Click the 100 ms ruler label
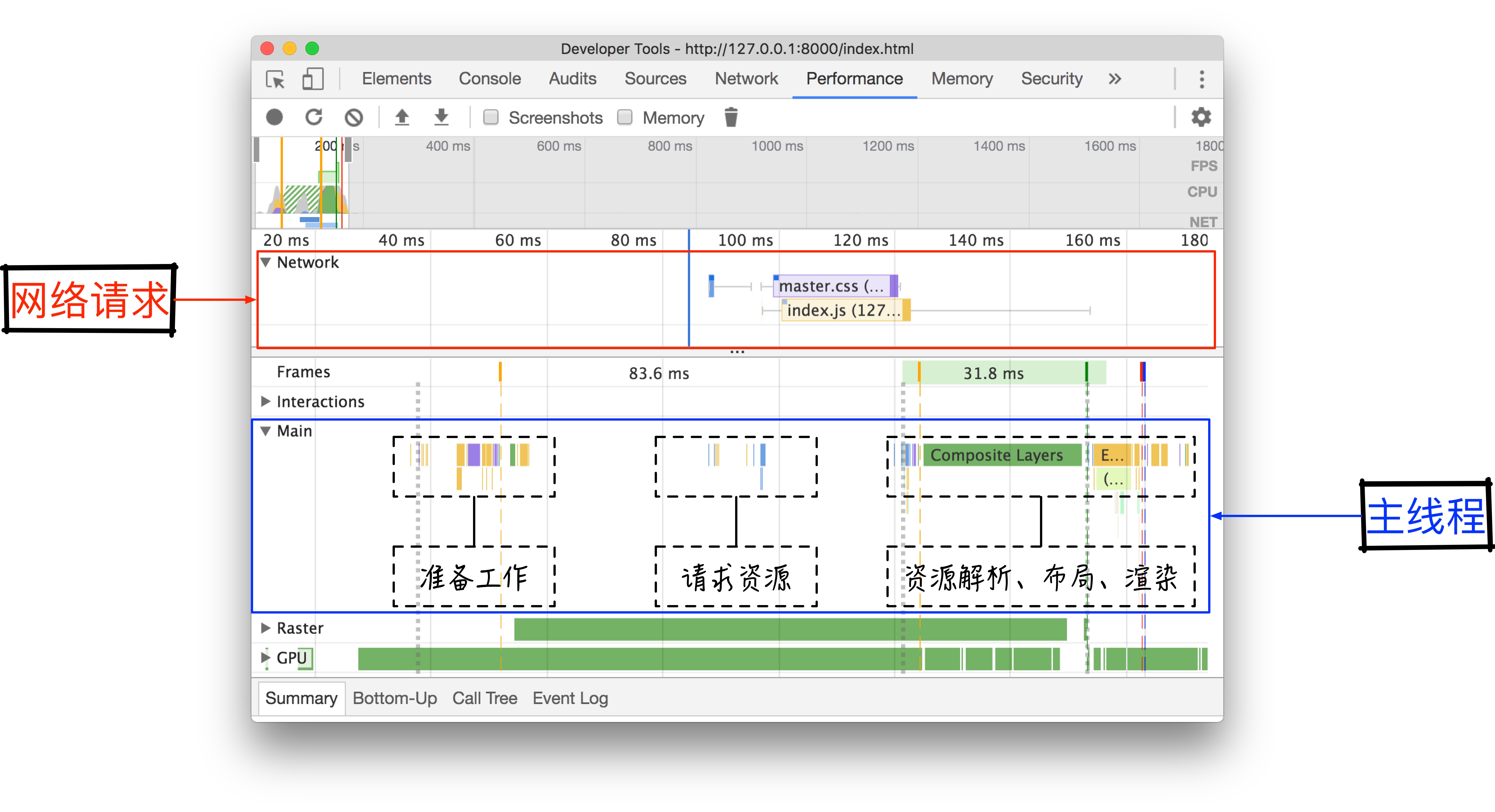Screen dimensions: 1495x812 tap(745, 240)
